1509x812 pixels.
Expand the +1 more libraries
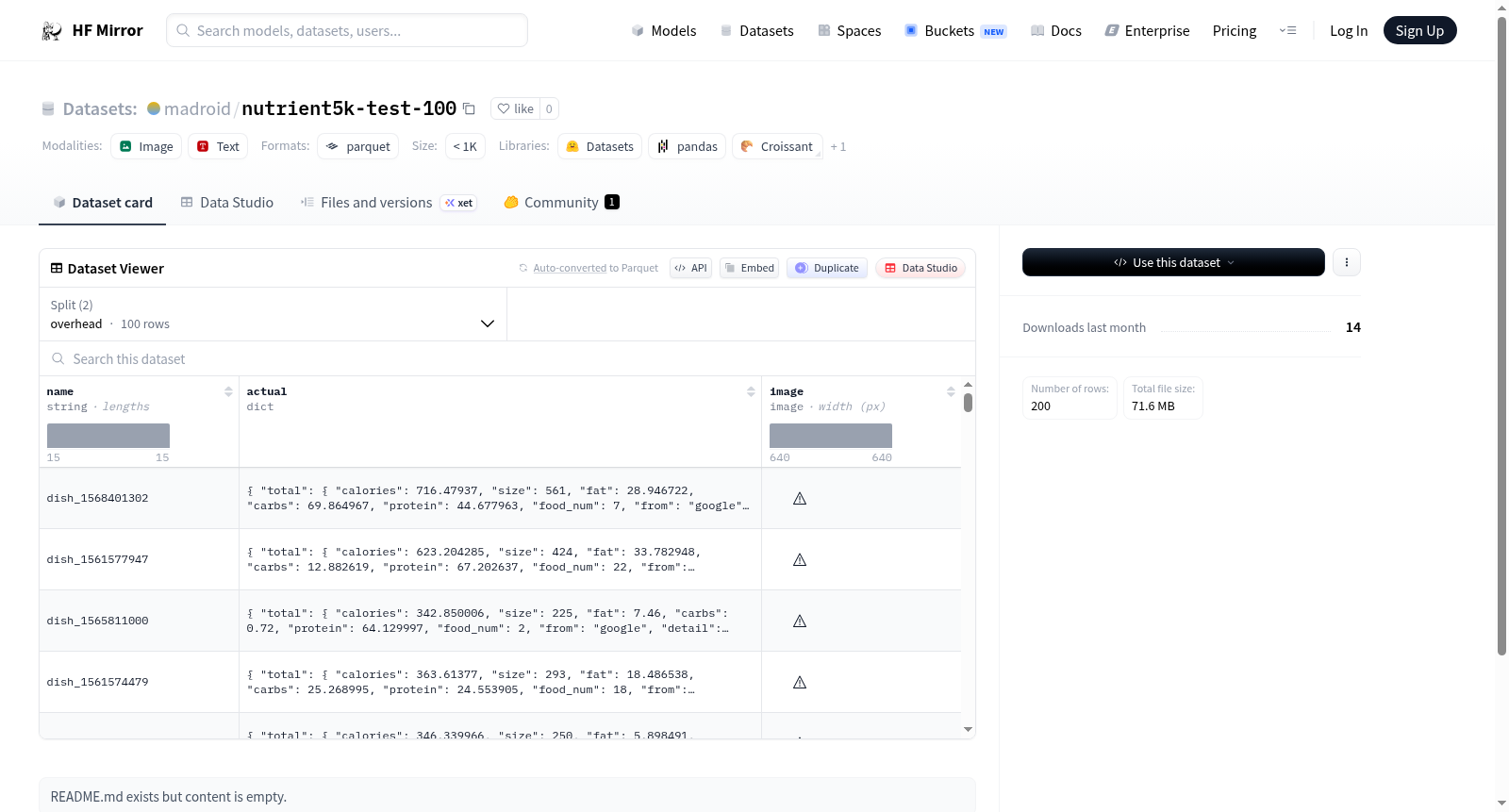coord(838,147)
